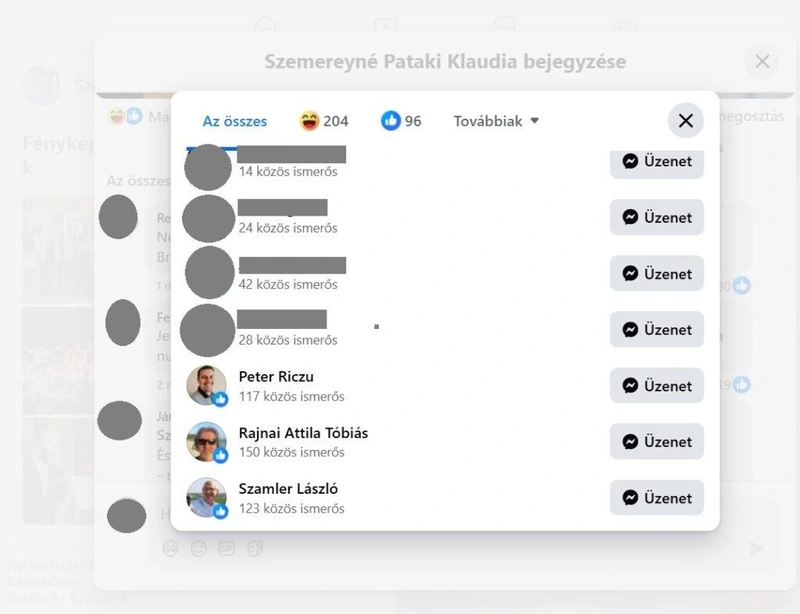Open Szamler László profile picture
800x614 pixels.
pyautogui.click(x=206, y=498)
